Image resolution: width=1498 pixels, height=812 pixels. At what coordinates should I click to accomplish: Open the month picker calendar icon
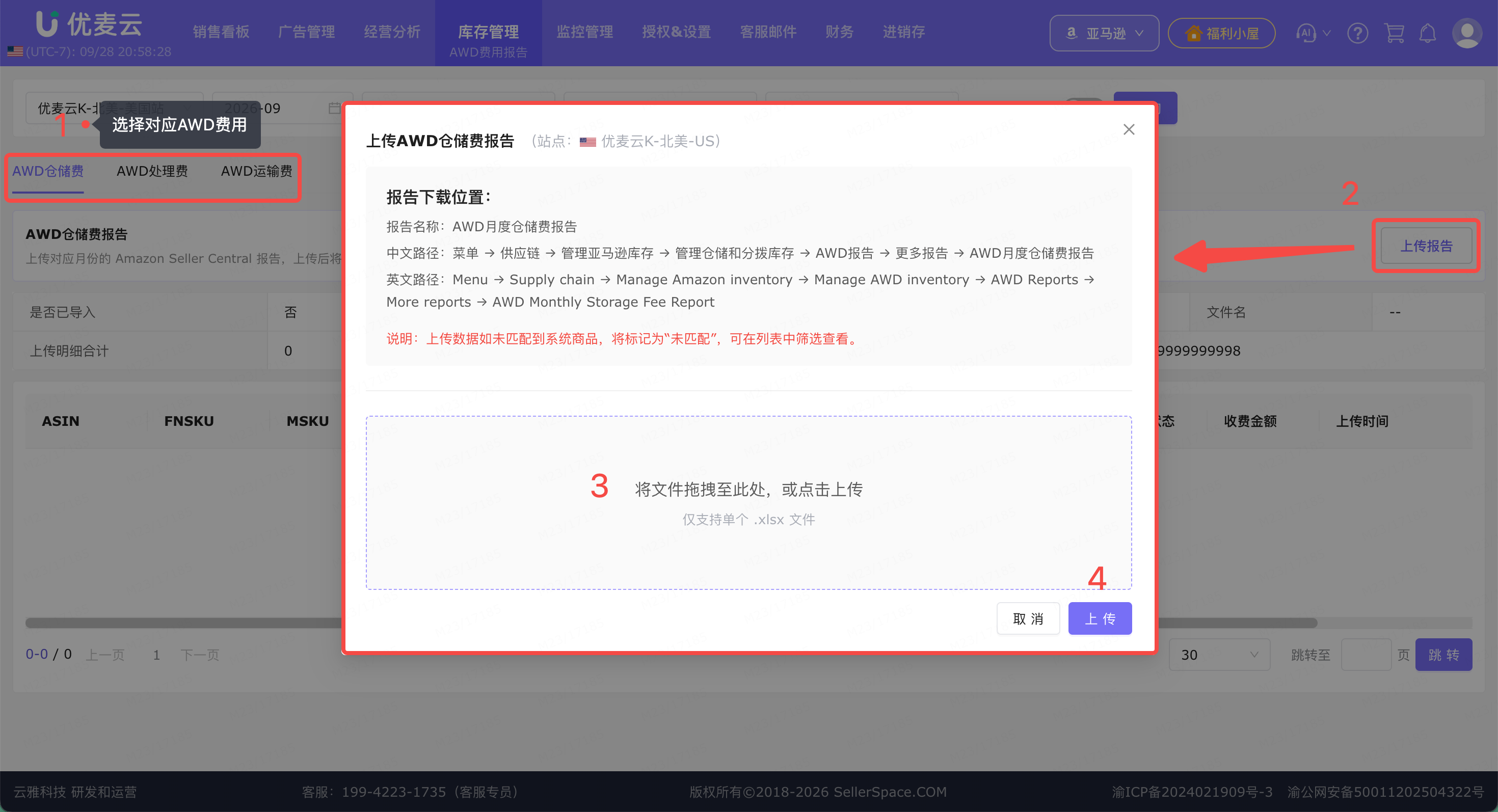(334, 108)
